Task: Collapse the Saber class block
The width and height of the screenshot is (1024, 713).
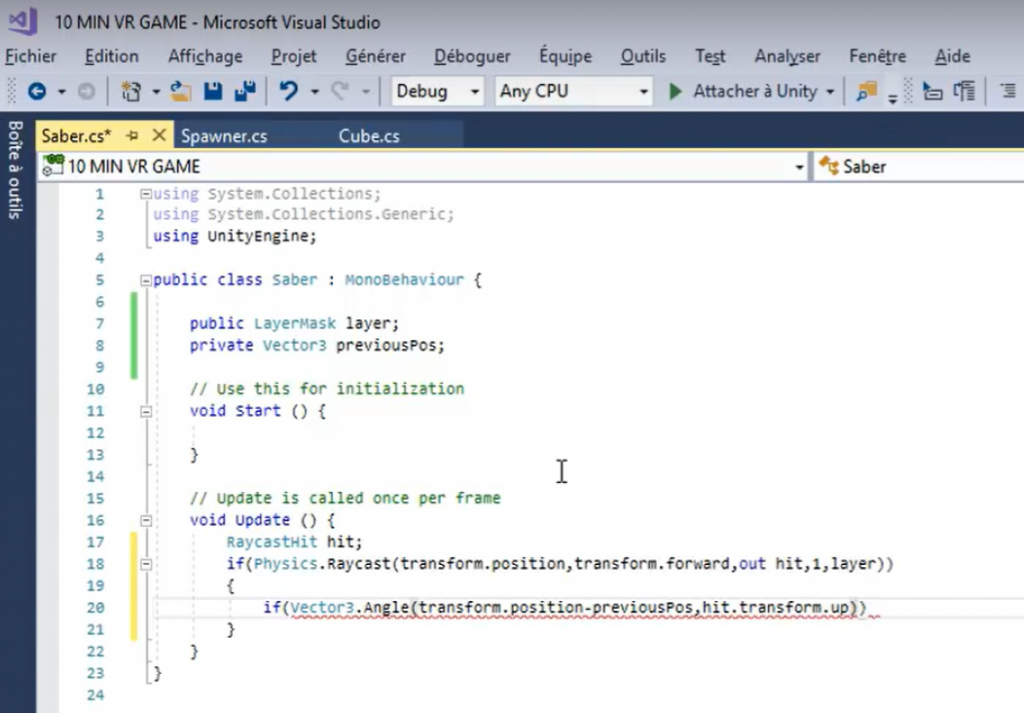Action: [146, 281]
